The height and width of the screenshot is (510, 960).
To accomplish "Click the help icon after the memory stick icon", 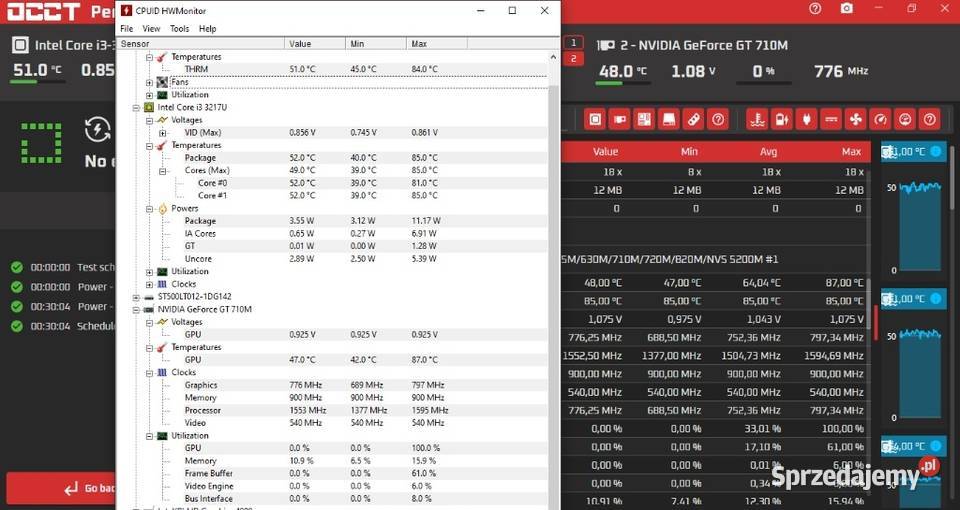I will click(718, 119).
